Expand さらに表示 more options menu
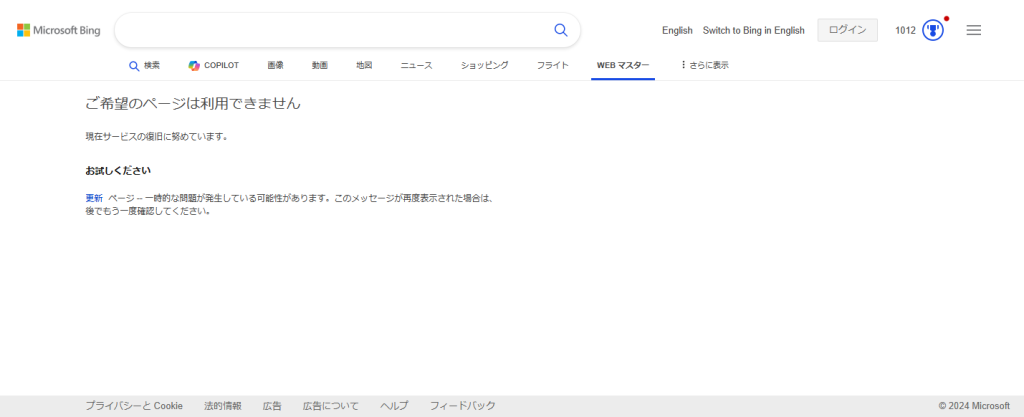This screenshot has width=1024, height=417. click(x=705, y=65)
